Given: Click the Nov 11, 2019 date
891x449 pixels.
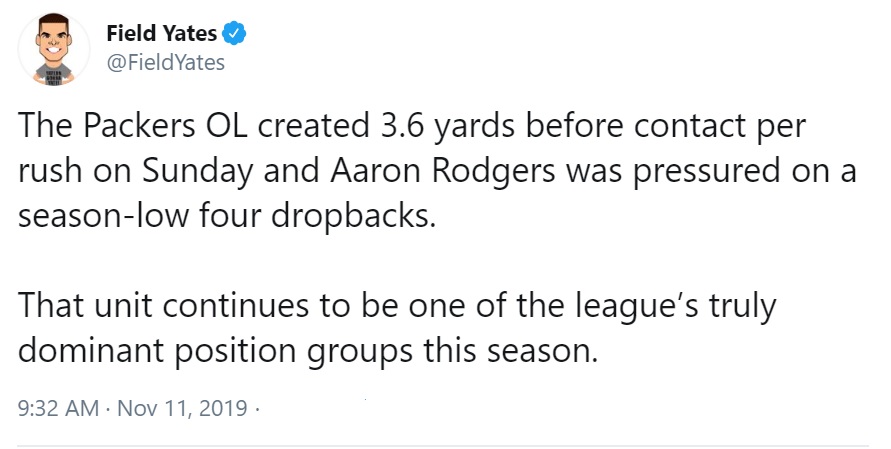Looking at the screenshot, I should pyautogui.click(x=182, y=408).
